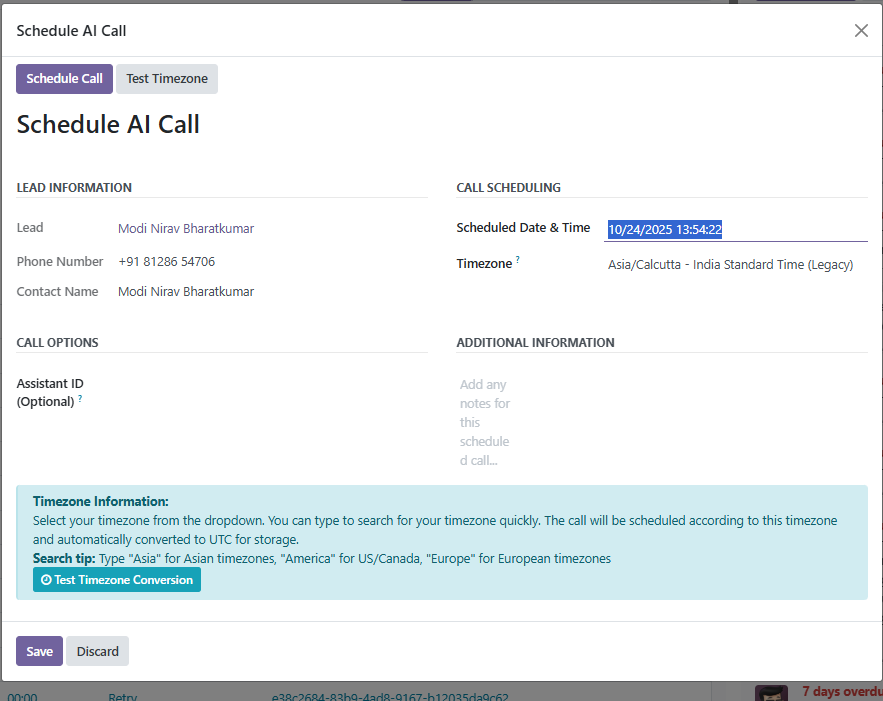The image size is (883, 701).
Task: Select phone number +91 81286 54706
Action: click(167, 262)
